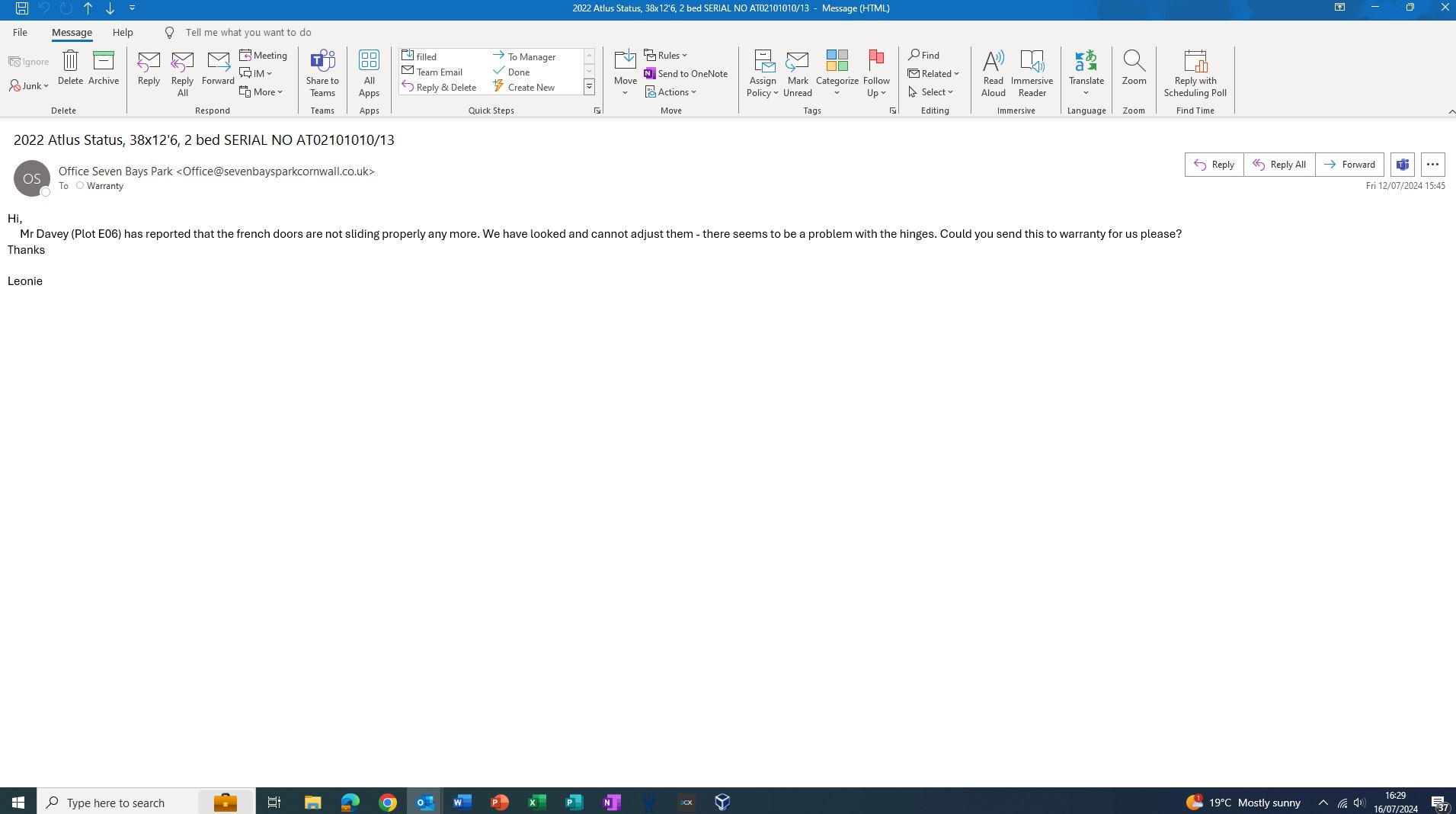Open the File menu
The width and height of the screenshot is (1456, 814).
coord(20,32)
